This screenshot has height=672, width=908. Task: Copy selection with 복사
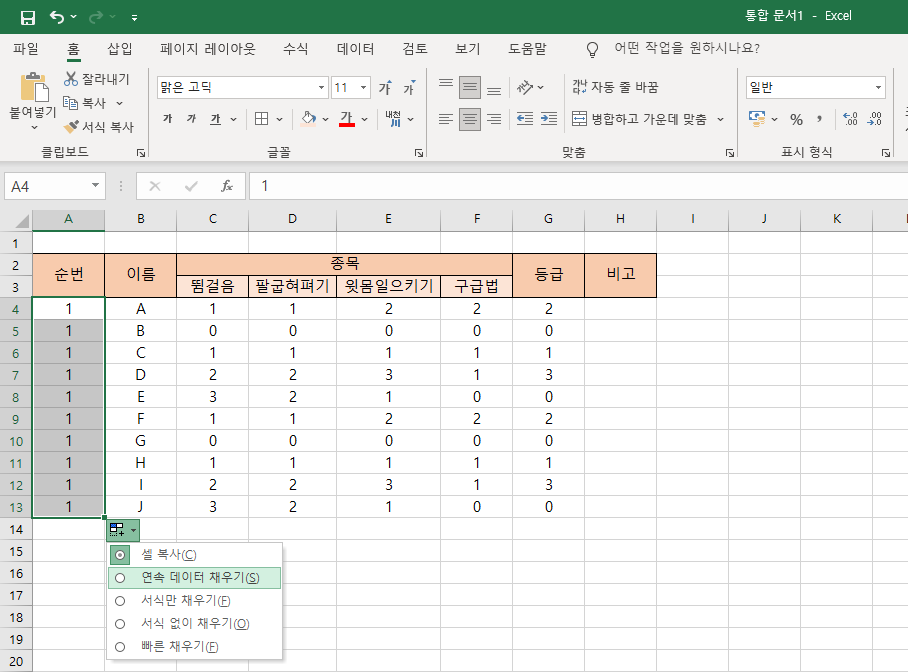(85, 103)
